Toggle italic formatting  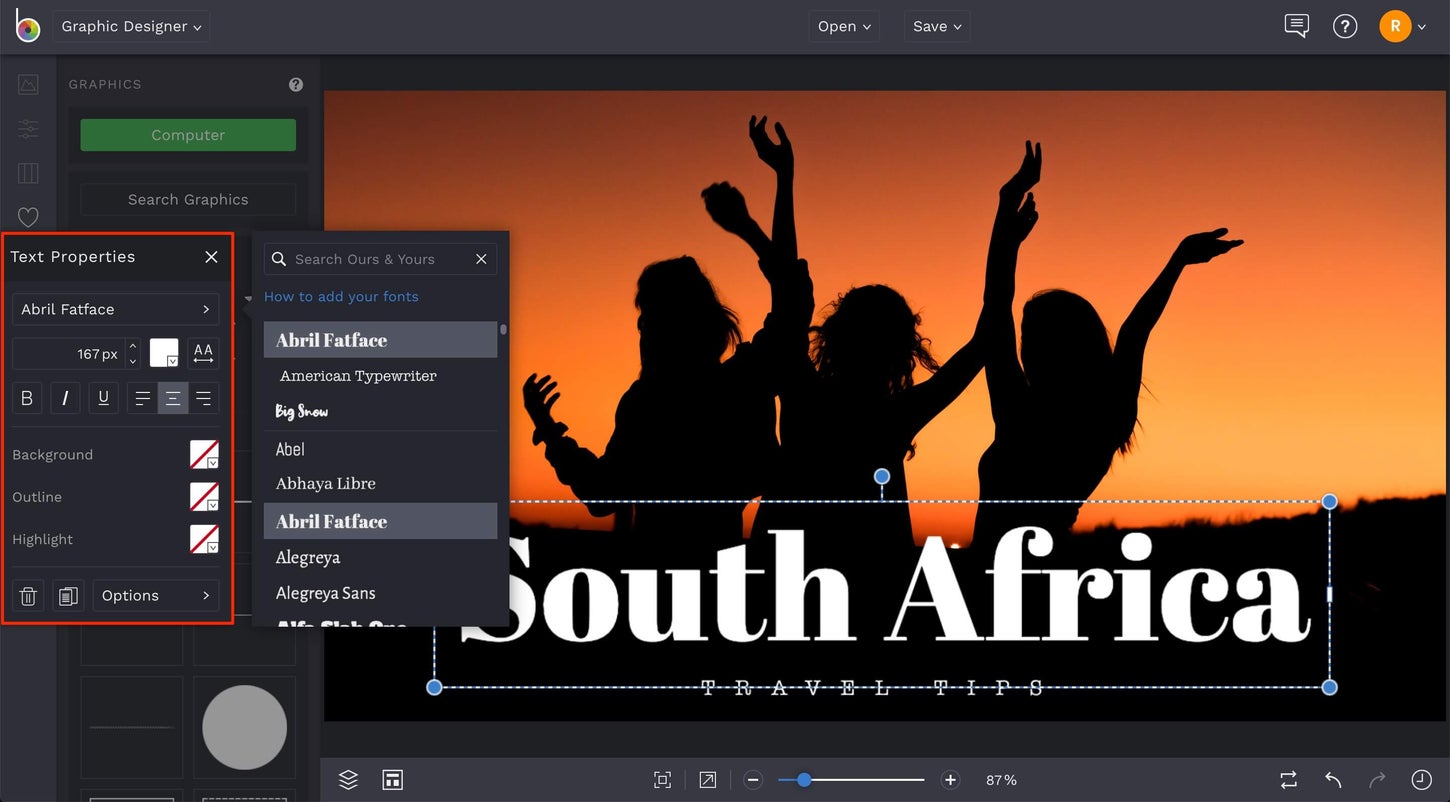(x=65, y=398)
